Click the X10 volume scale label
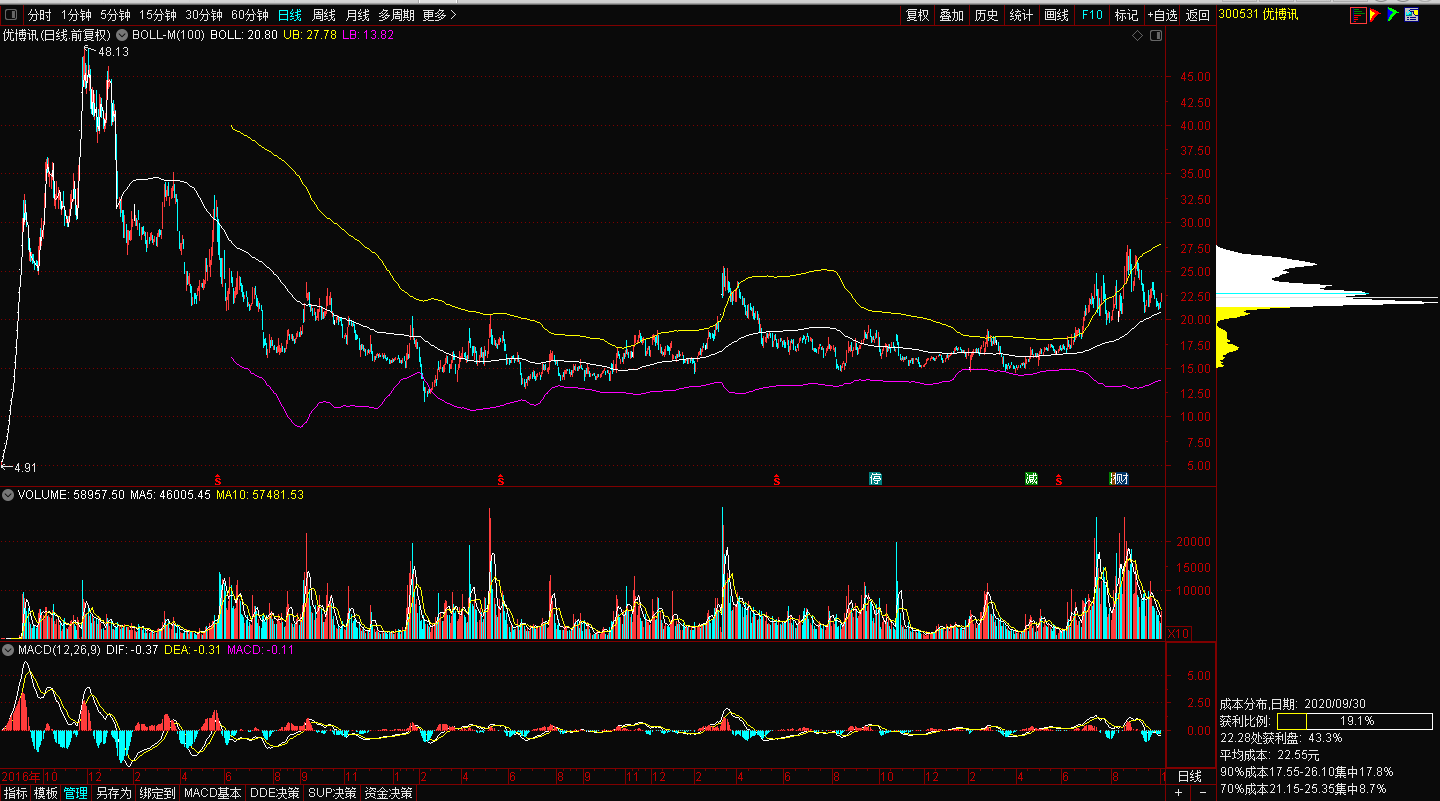The width and height of the screenshot is (1440, 801). coord(1180,633)
